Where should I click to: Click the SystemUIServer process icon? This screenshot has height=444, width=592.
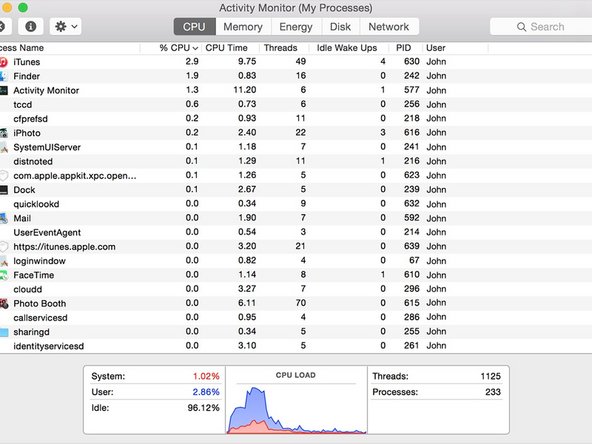click(x=4, y=147)
